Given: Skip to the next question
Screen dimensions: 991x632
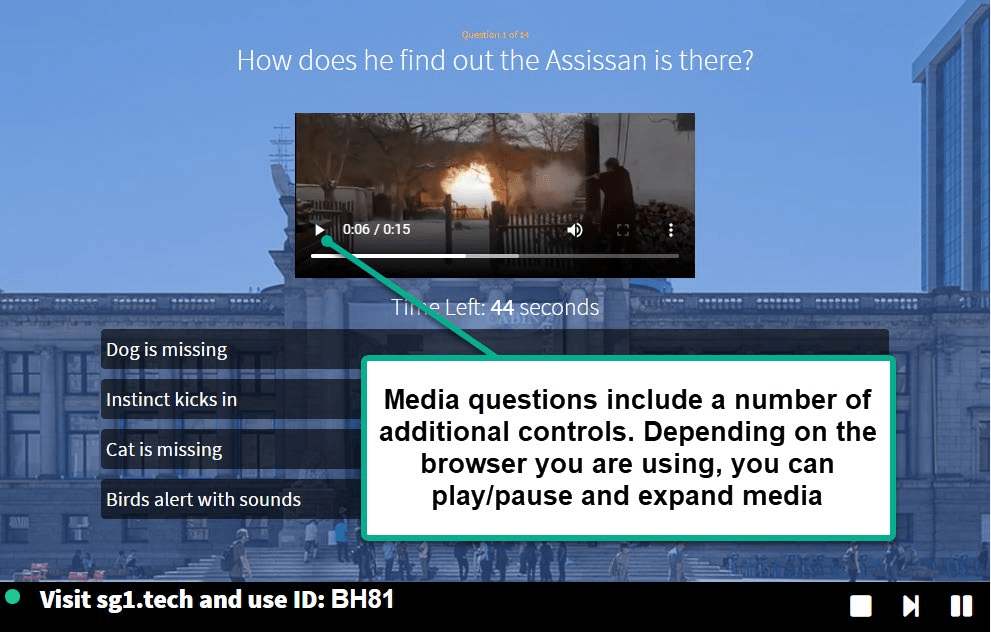Looking at the screenshot, I should click(910, 605).
